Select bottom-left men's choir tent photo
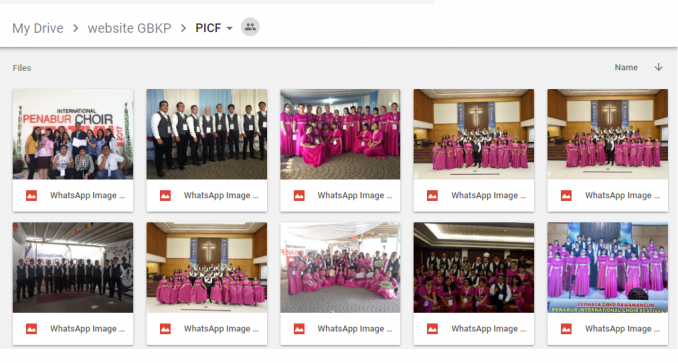Viewport: 678px width, 363px height. [x=73, y=267]
